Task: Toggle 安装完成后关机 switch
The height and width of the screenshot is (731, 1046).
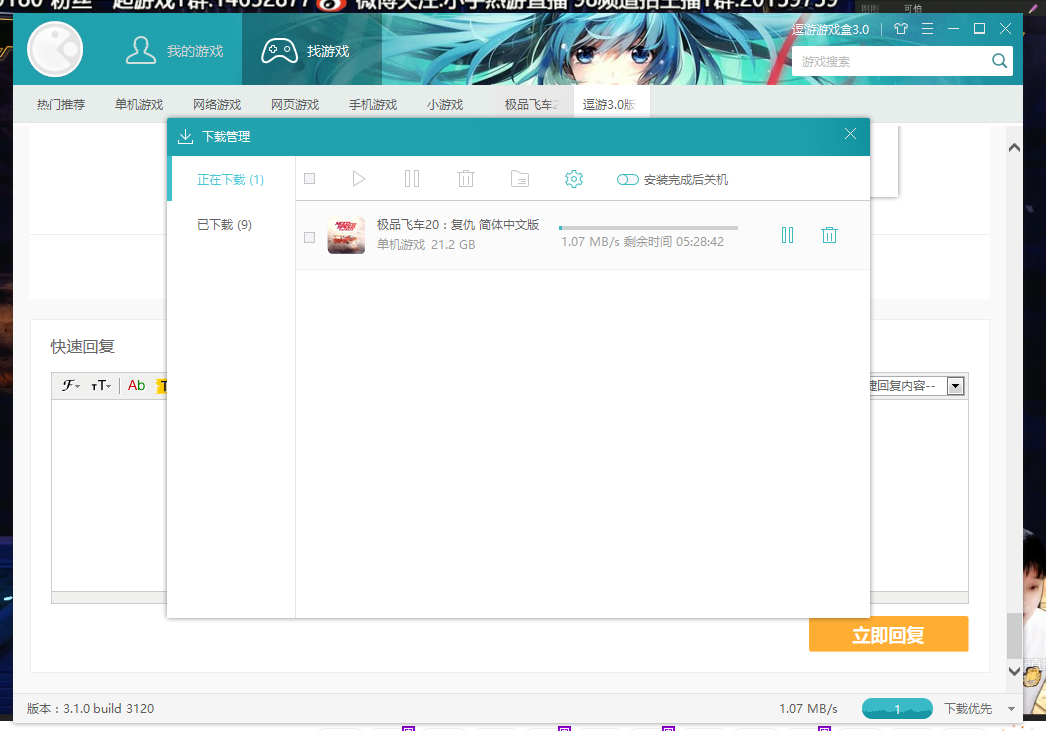Action: coord(627,179)
